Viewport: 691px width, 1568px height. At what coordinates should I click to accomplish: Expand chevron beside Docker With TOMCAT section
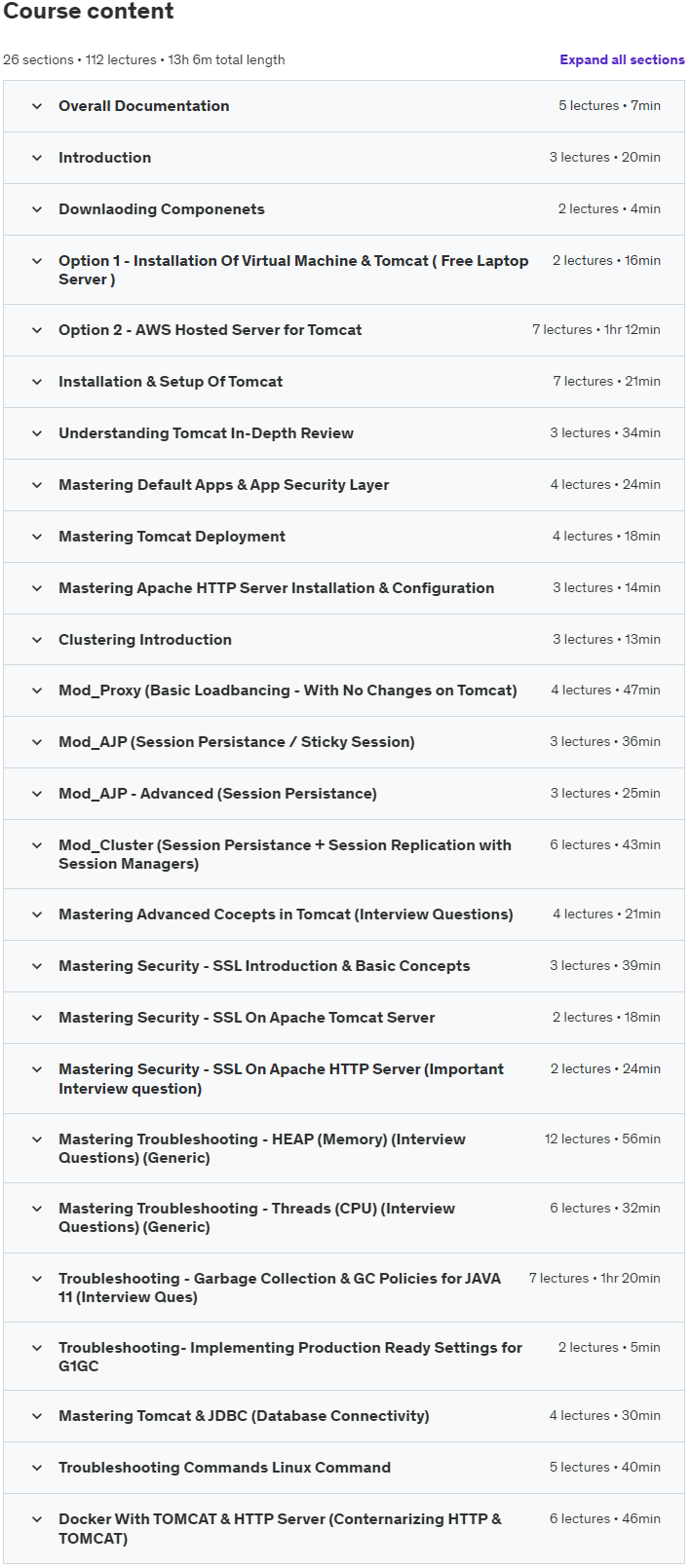pyautogui.click(x=37, y=1519)
